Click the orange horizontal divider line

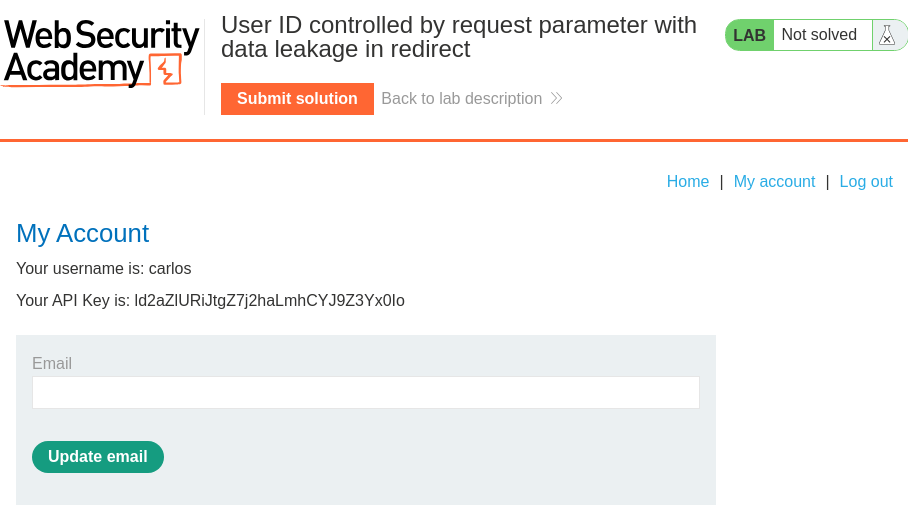[454, 140]
